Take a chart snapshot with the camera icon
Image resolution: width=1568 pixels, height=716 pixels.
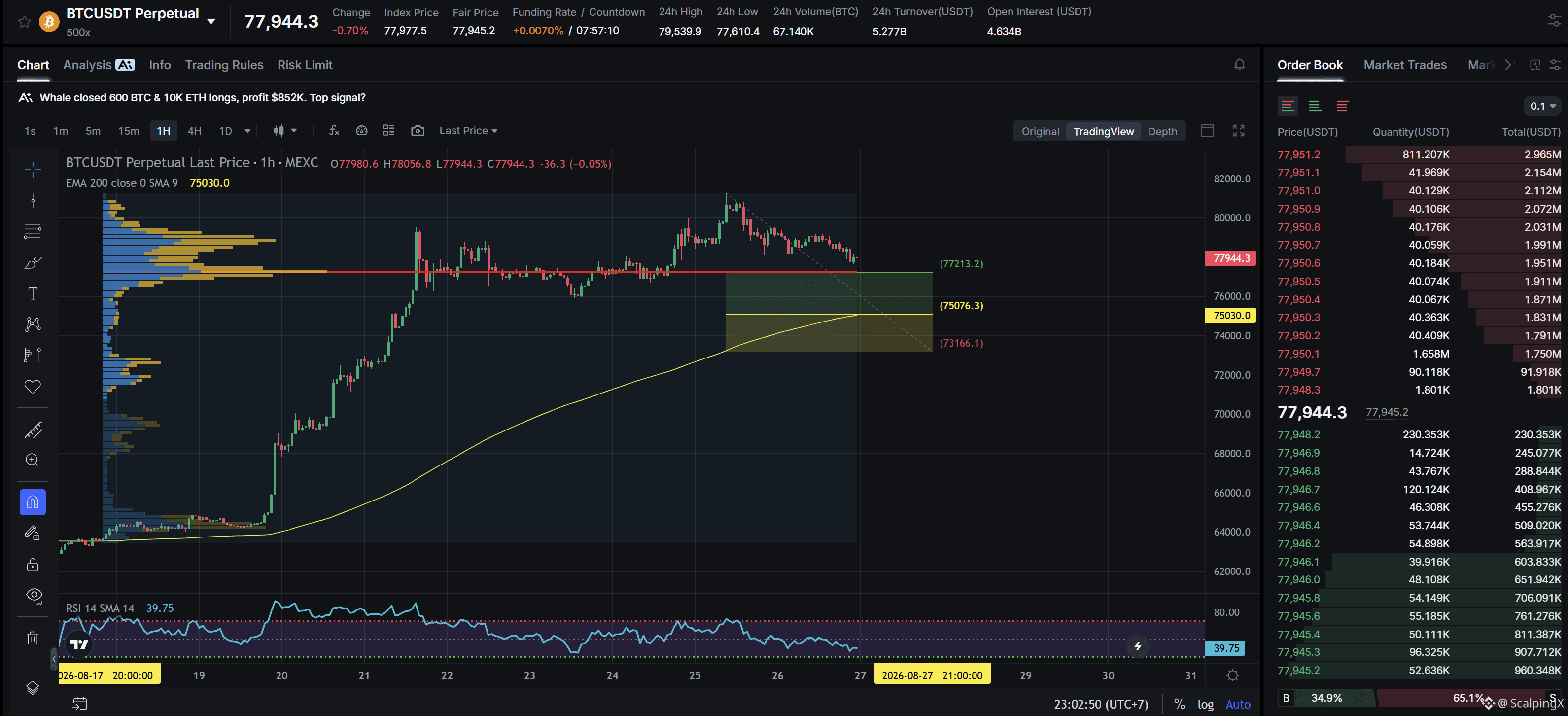click(x=418, y=130)
